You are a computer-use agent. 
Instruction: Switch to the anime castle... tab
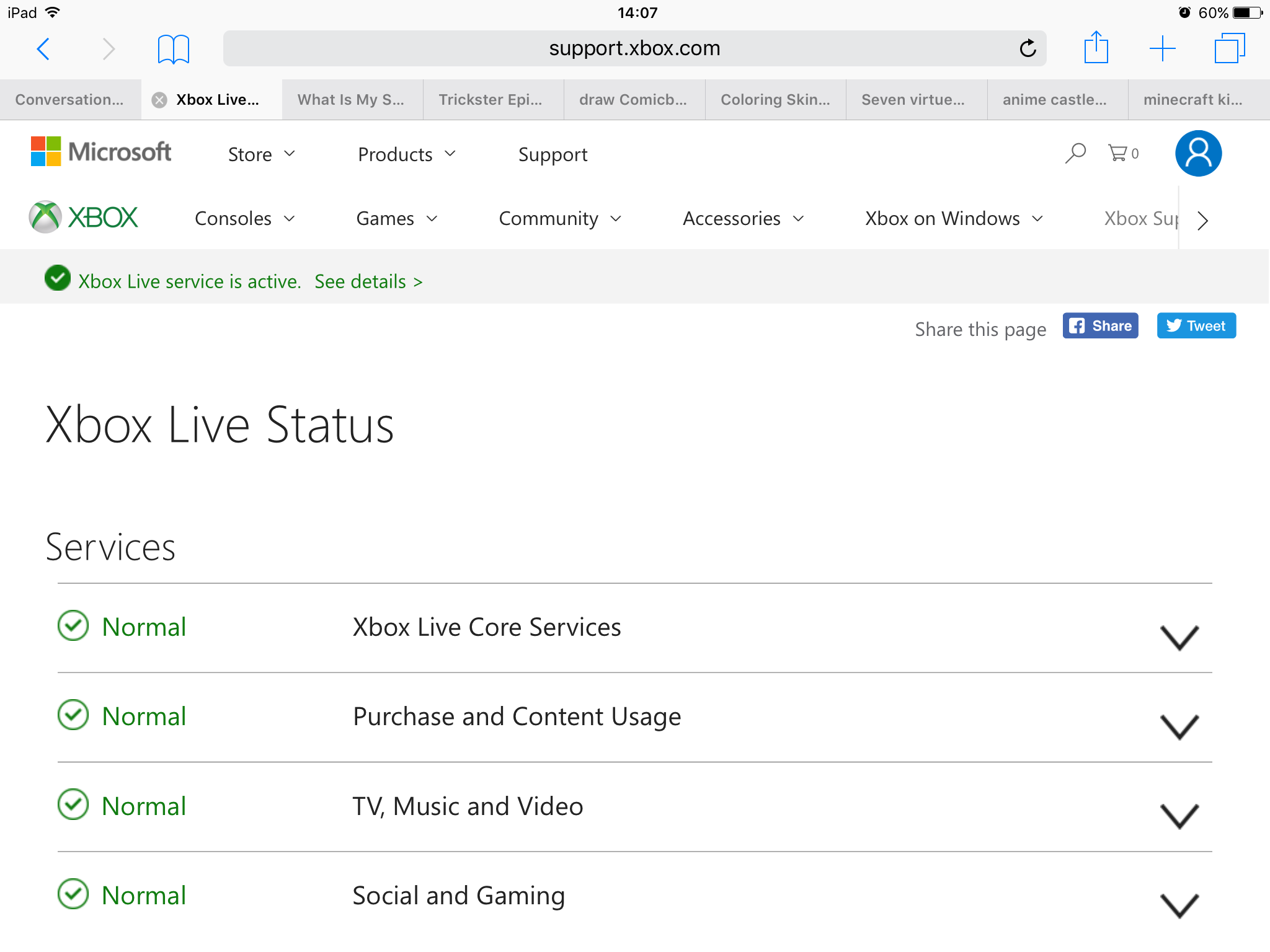[1057, 100]
